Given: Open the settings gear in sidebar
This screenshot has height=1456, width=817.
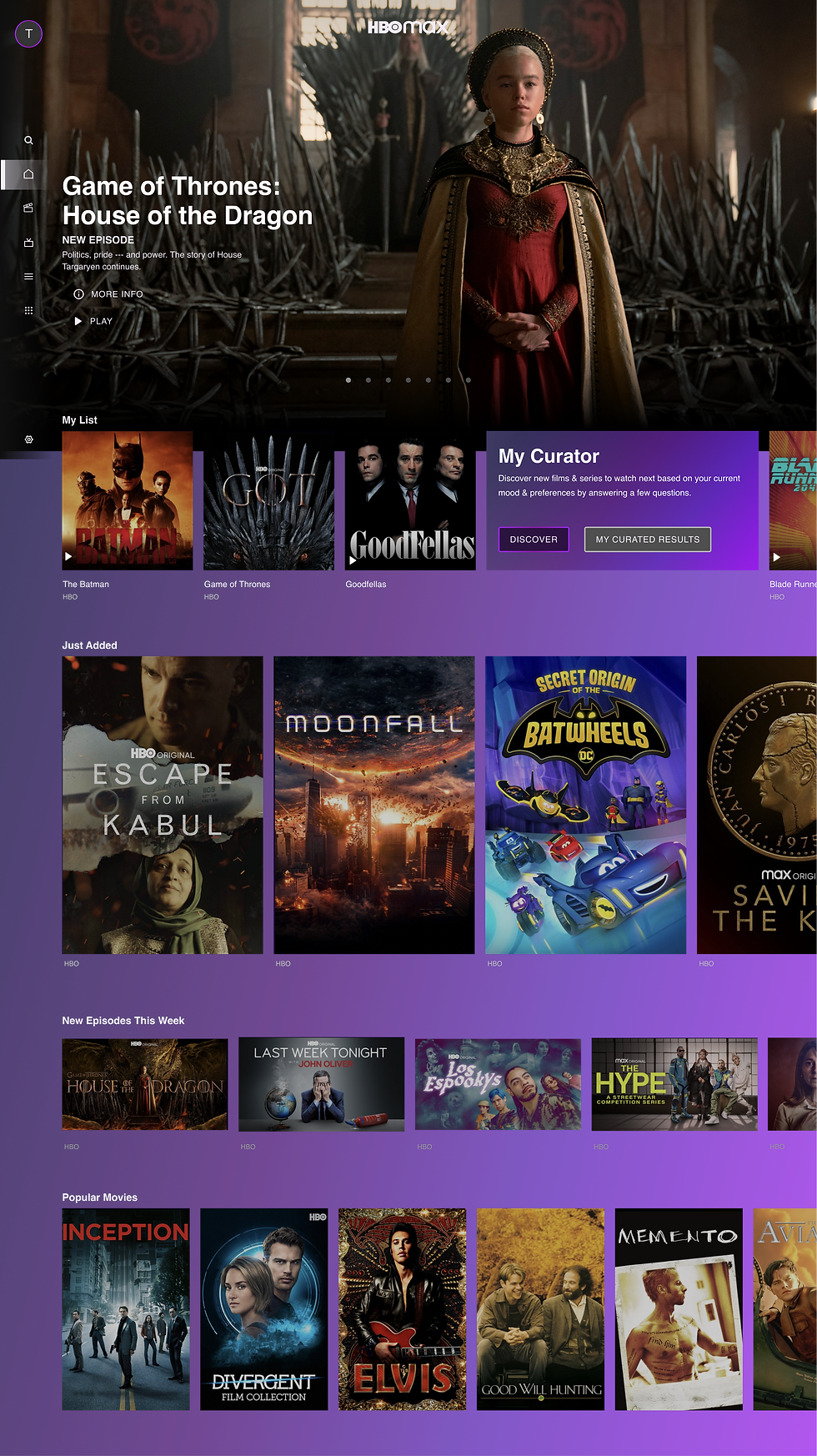Looking at the screenshot, I should pyautogui.click(x=28, y=439).
